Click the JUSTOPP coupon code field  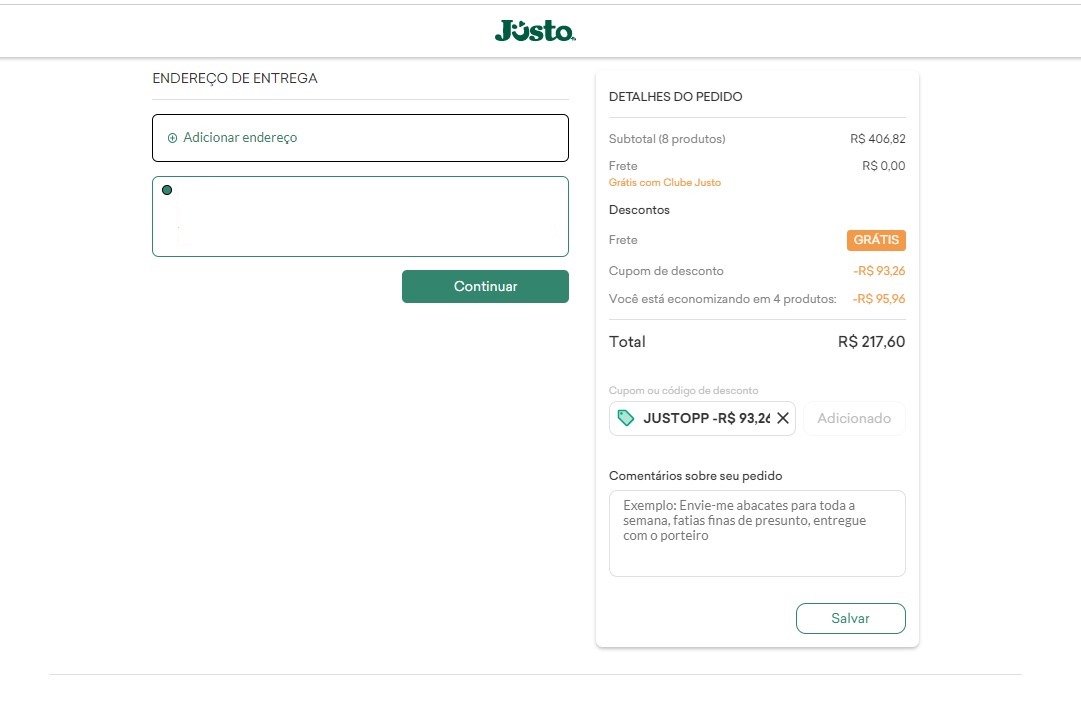coord(702,418)
